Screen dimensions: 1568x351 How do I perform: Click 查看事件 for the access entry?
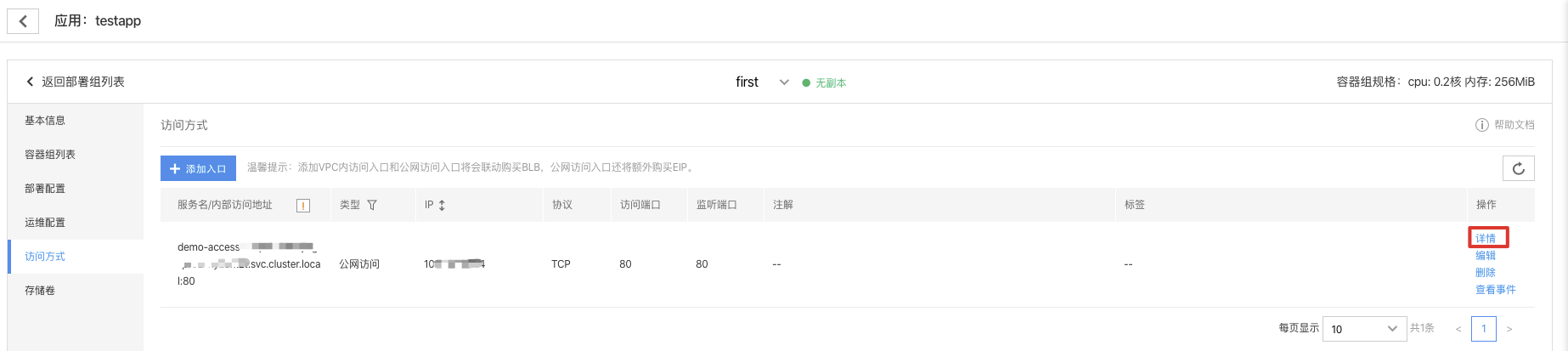click(x=1496, y=290)
